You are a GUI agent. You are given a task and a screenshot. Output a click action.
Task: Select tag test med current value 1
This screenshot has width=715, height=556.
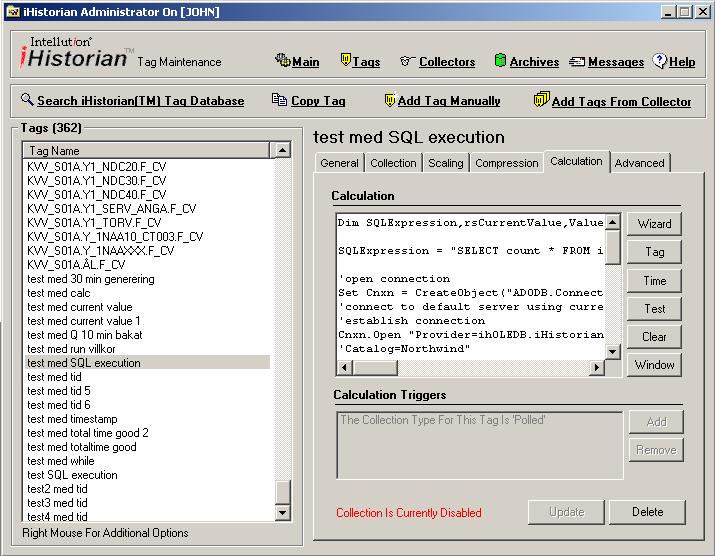84,321
